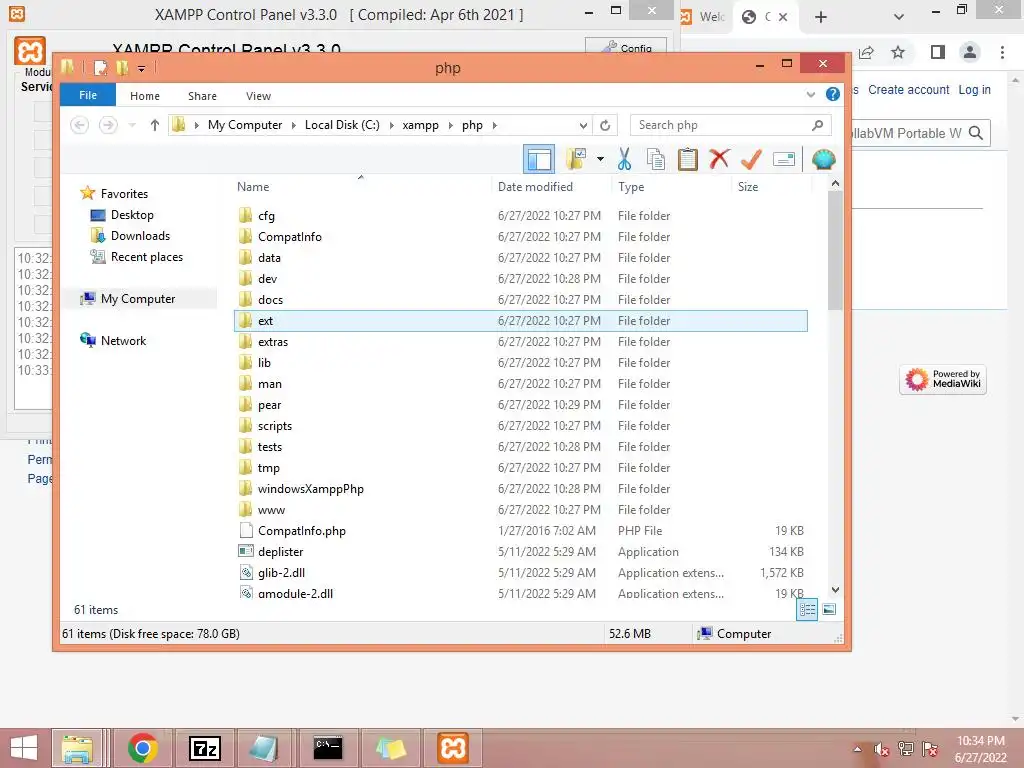Click the Forward navigation arrow
This screenshot has width=1024, height=768.
(108, 125)
